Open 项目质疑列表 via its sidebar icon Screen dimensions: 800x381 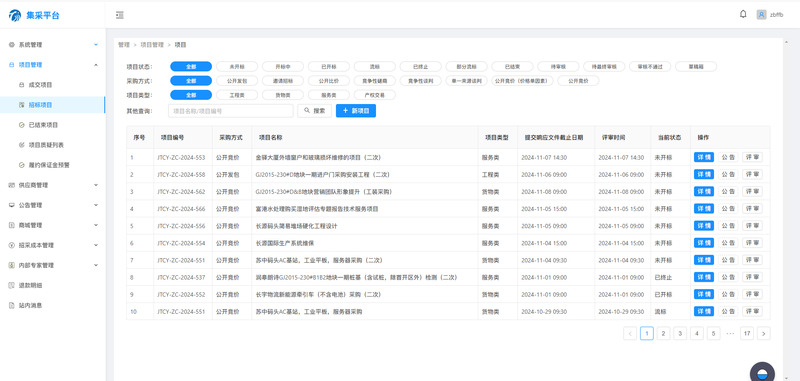point(21,145)
